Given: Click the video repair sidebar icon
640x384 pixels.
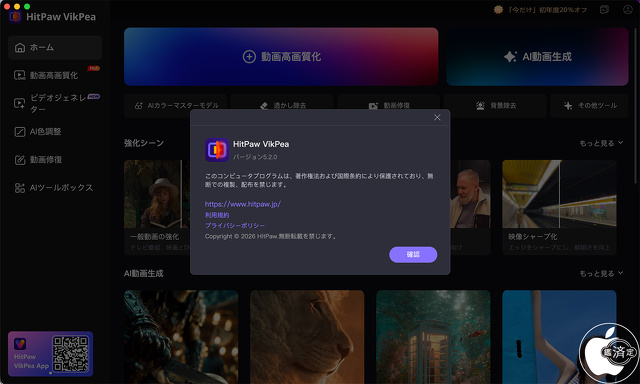Looking at the screenshot, I should pos(20,160).
